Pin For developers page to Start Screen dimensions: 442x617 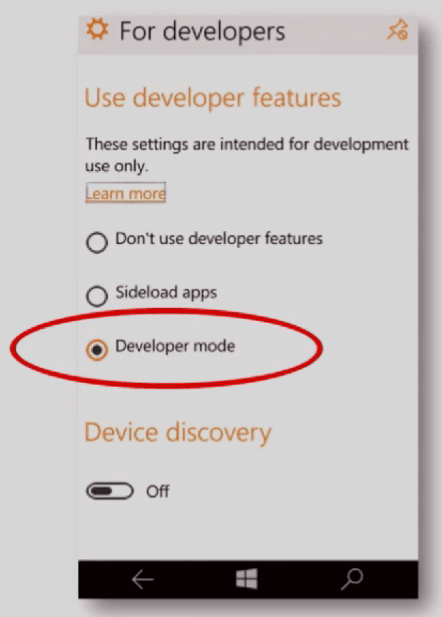coord(398,30)
